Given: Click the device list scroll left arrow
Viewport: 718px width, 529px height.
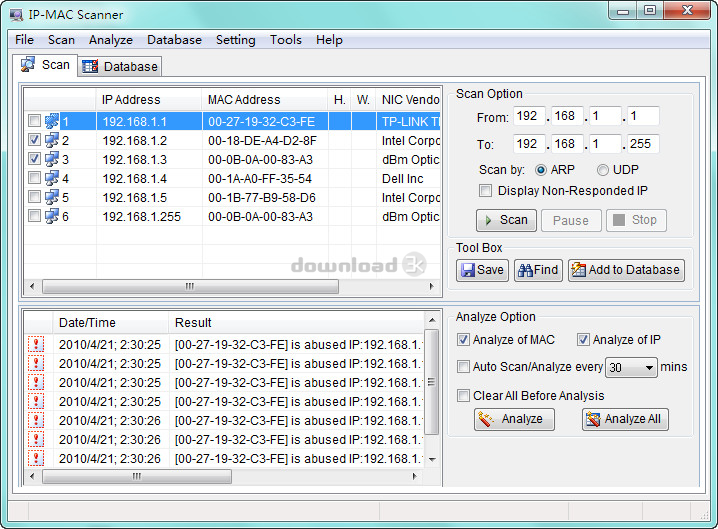Looking at the screenshot, I should tap(32, 287).
